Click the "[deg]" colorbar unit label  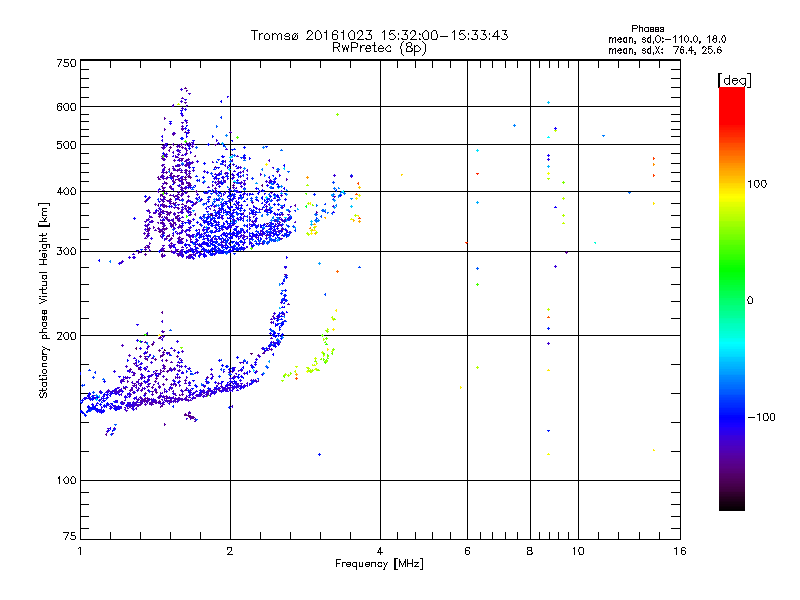pyautogui.click(x=734, y=80)
